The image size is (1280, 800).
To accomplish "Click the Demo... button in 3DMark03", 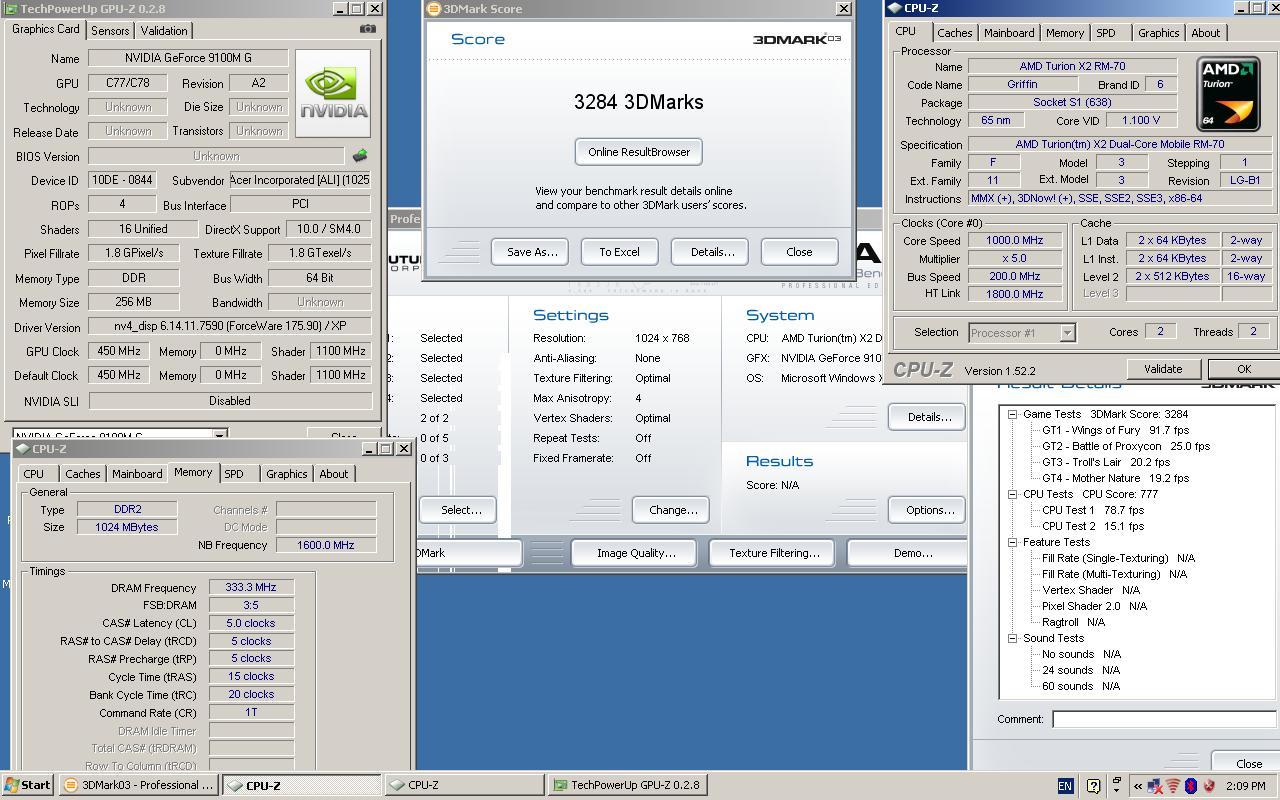I will [907, 553].
